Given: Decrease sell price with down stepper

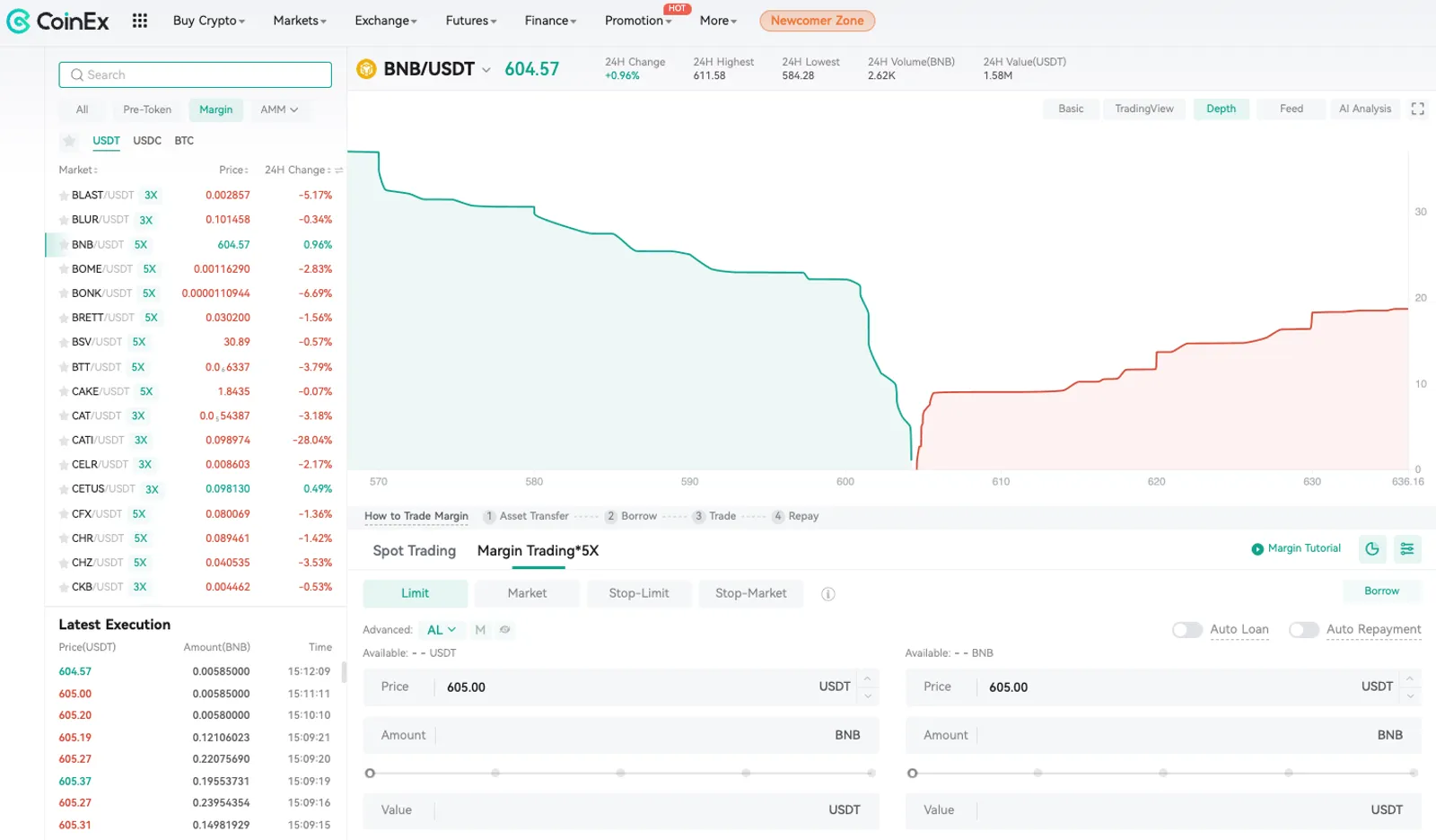Looking at the screenshot, I should [x=1410, y=696].
